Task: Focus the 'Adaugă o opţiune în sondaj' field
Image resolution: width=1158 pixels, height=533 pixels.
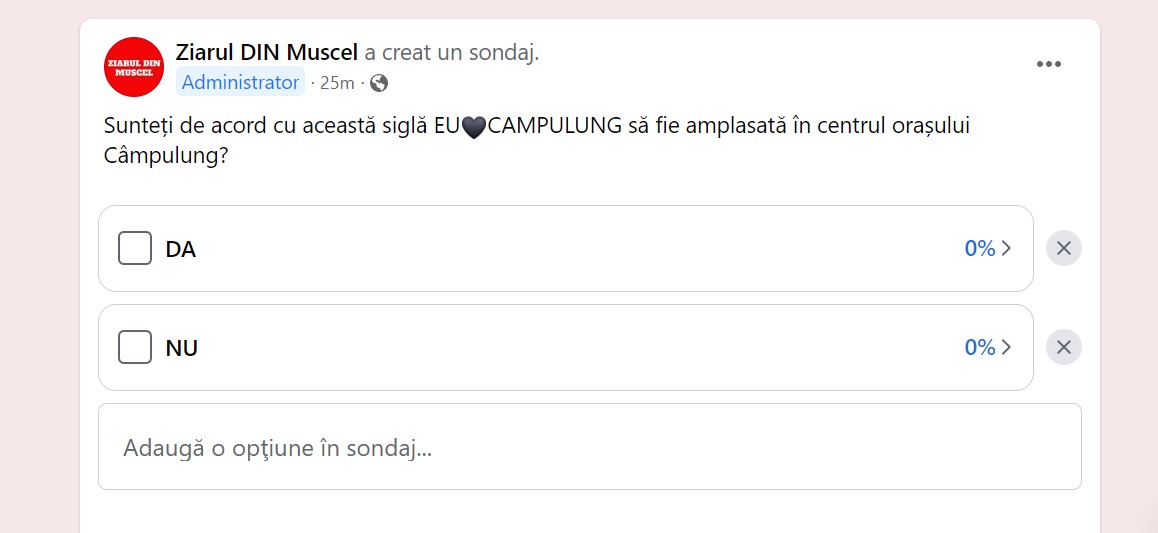Action: [x=590, y=447]
